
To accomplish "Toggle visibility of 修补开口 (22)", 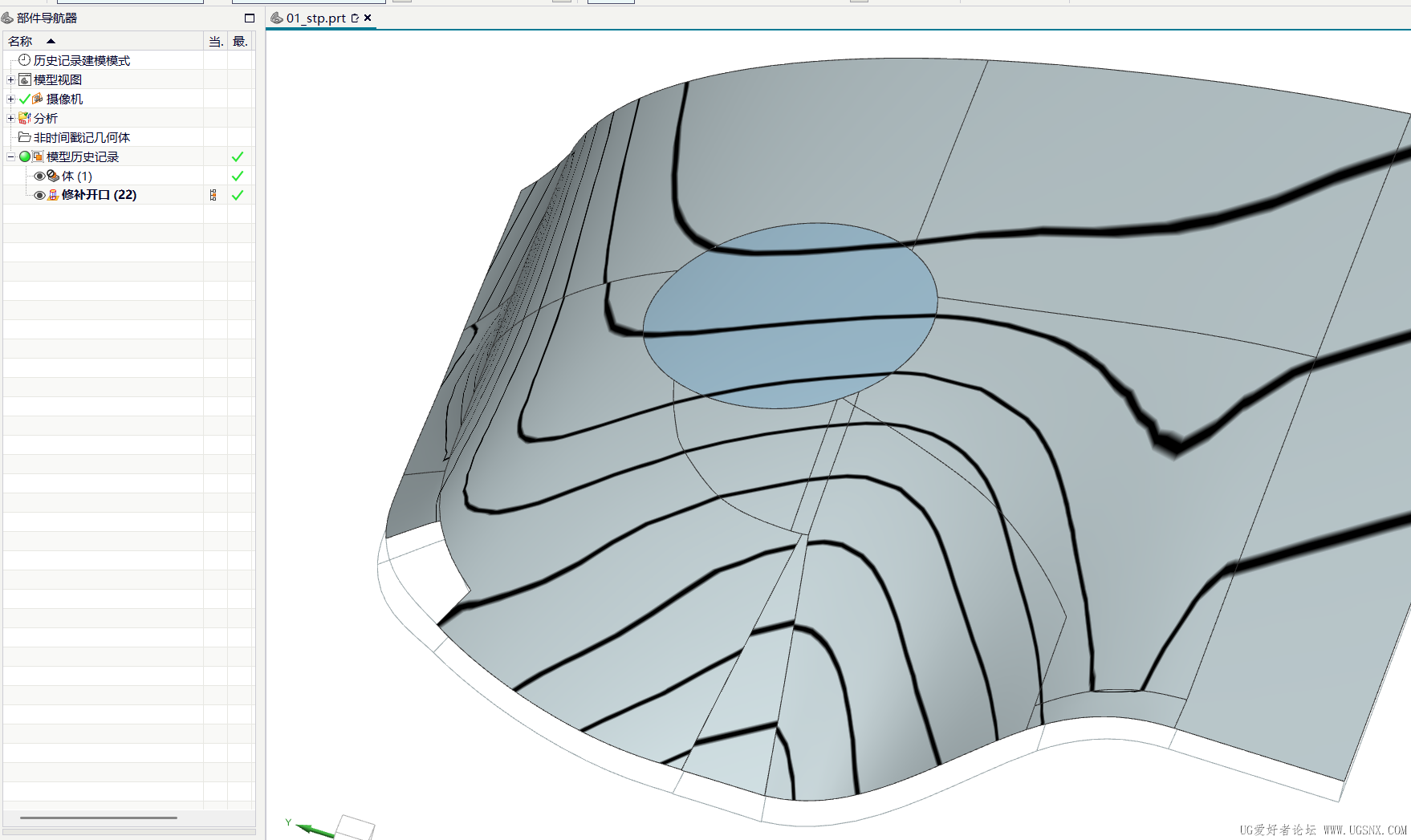I will point(39,195).
